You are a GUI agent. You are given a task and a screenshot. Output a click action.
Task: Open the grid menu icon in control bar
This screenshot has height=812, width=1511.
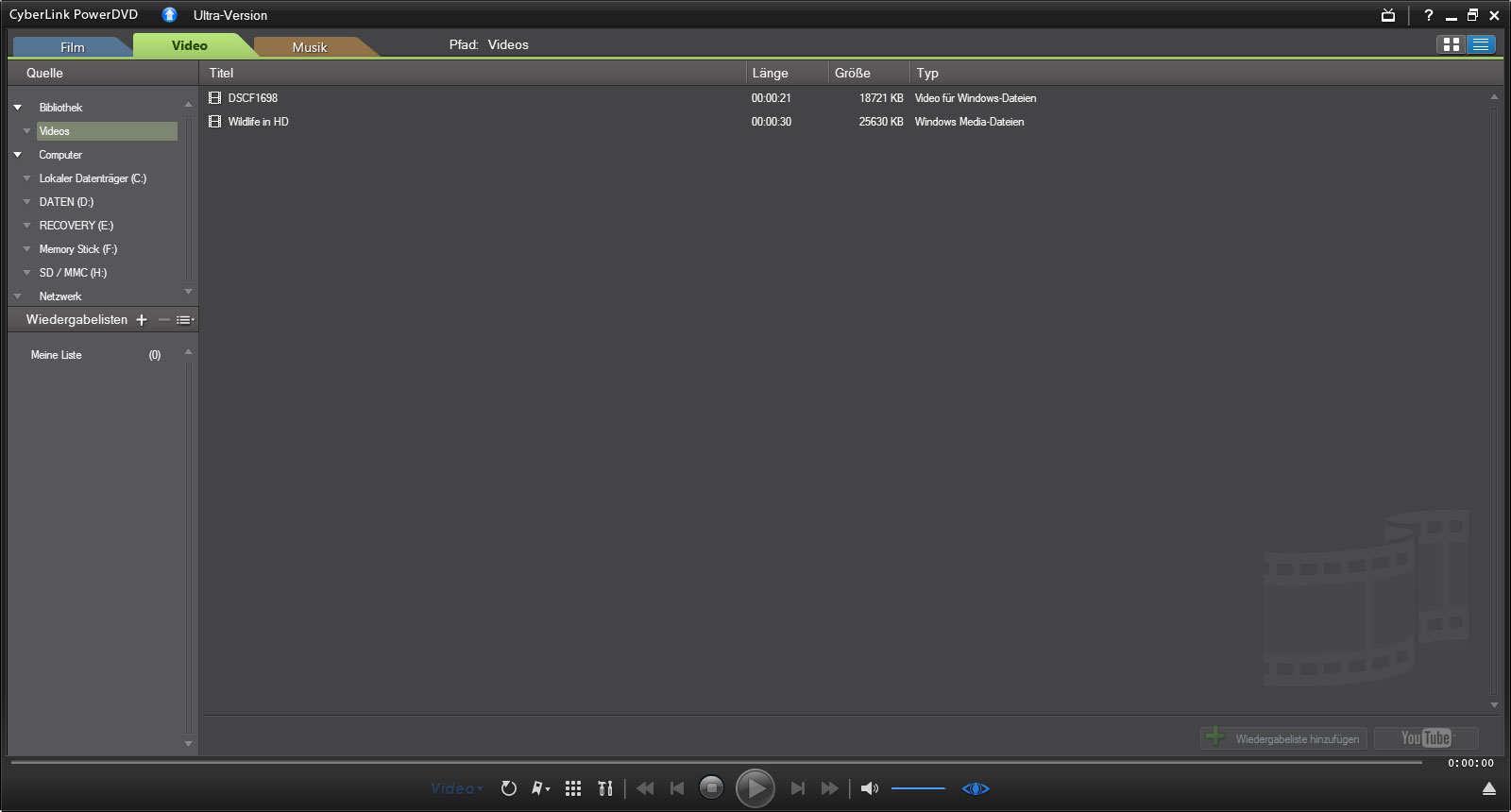[573, 788]
